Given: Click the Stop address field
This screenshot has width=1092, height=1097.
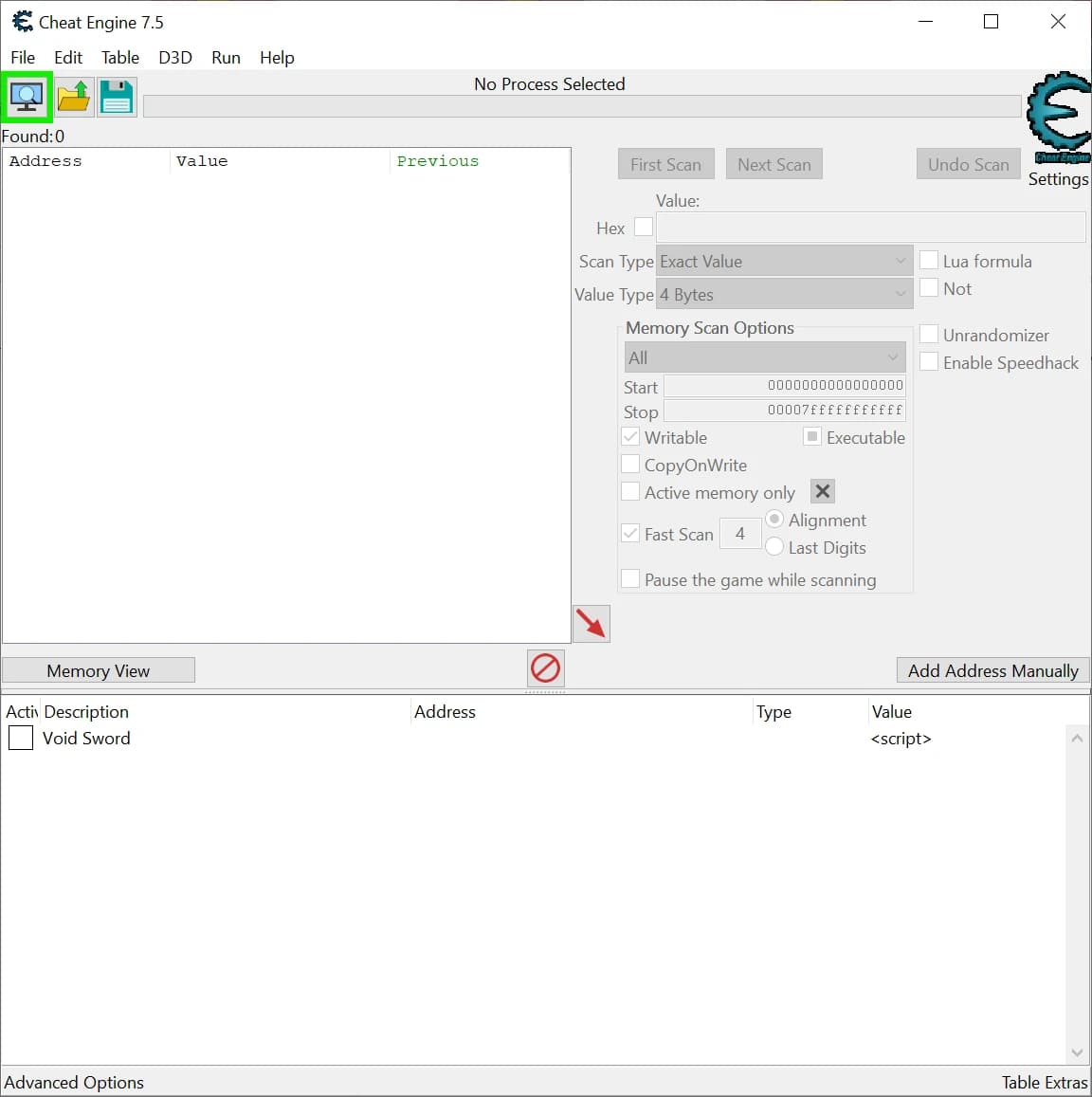Looking at the screenshot, I should [784, 411].
